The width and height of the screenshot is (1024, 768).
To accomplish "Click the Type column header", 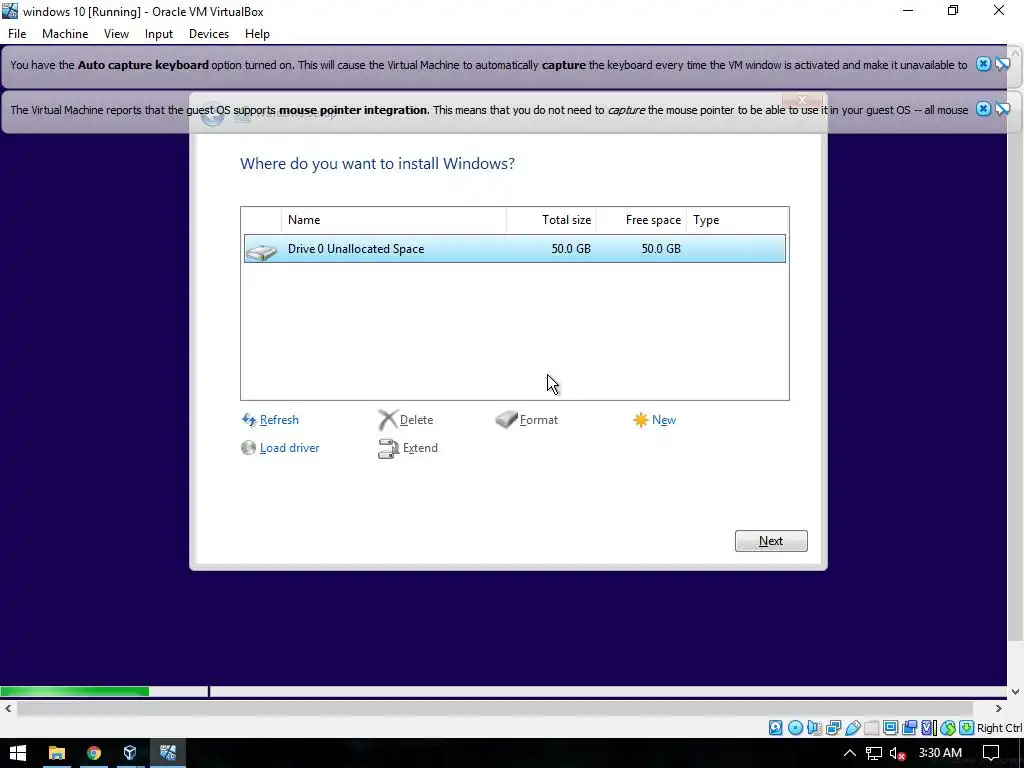I will point(737,220).
